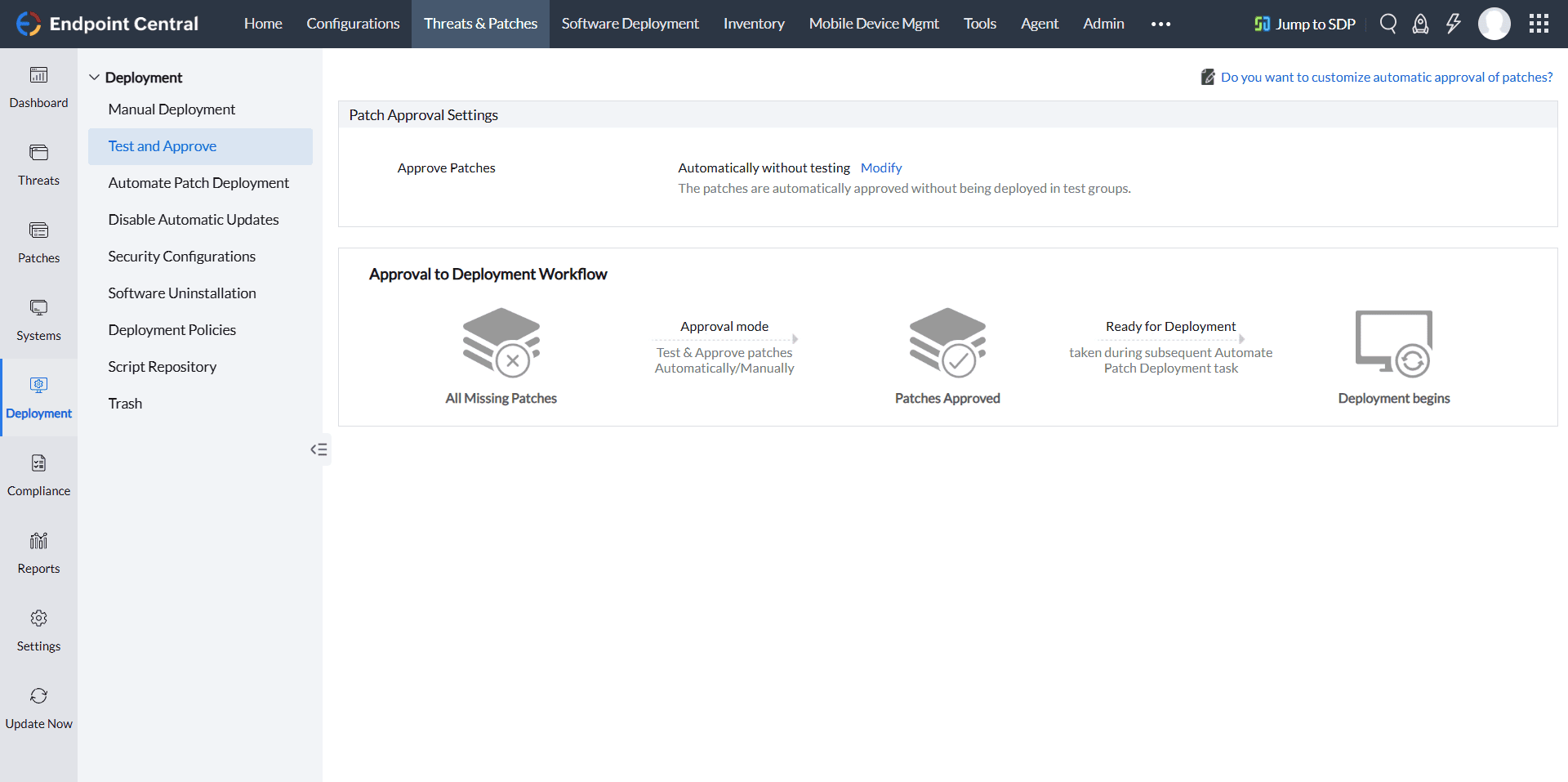Open Security Configurations
The width and height of the screenshot is (1568, 782).
tap(200, 257)
